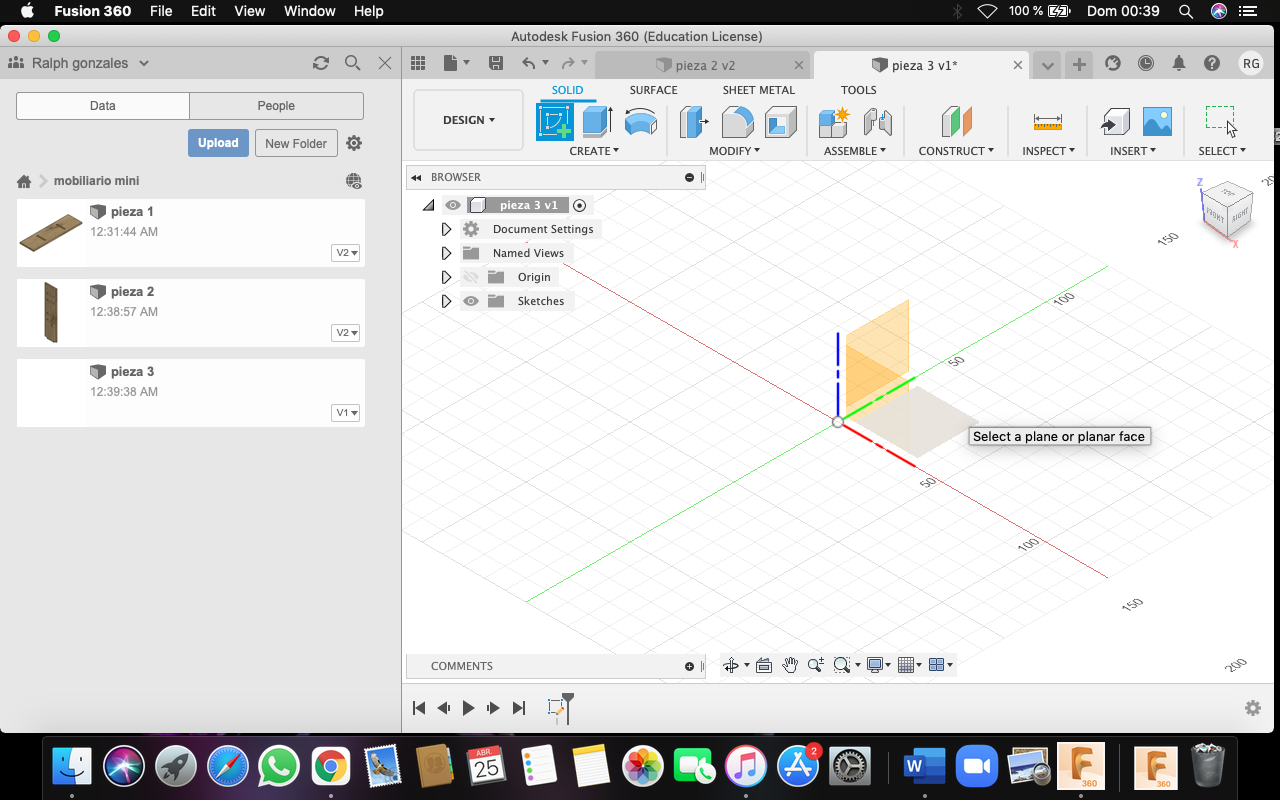Switch to the People tab in data panel
1280x800 pixels.
pos(276,106)
